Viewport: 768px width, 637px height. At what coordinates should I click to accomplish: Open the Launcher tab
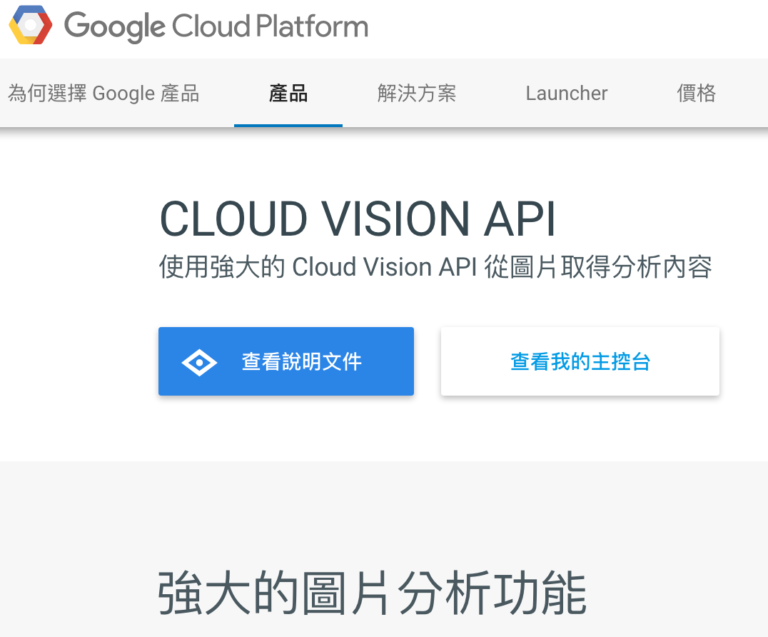pyautogui.click(x=567, y=93)
